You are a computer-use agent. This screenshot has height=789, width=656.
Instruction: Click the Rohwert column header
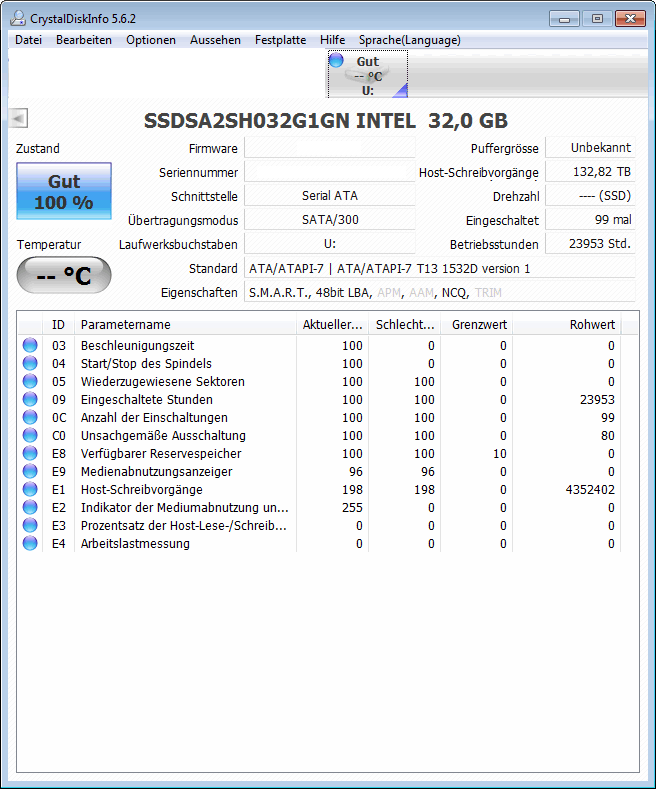pyautogui.click(x=566, y=325)
